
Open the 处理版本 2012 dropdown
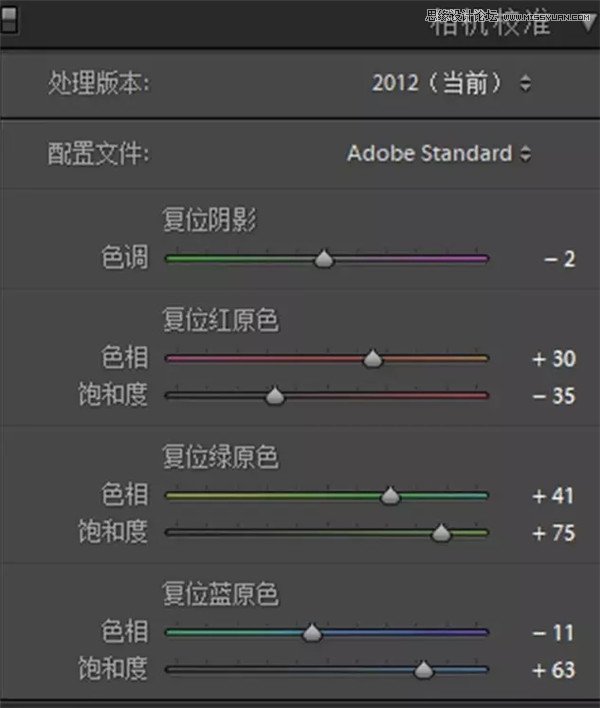click(451, 84)
